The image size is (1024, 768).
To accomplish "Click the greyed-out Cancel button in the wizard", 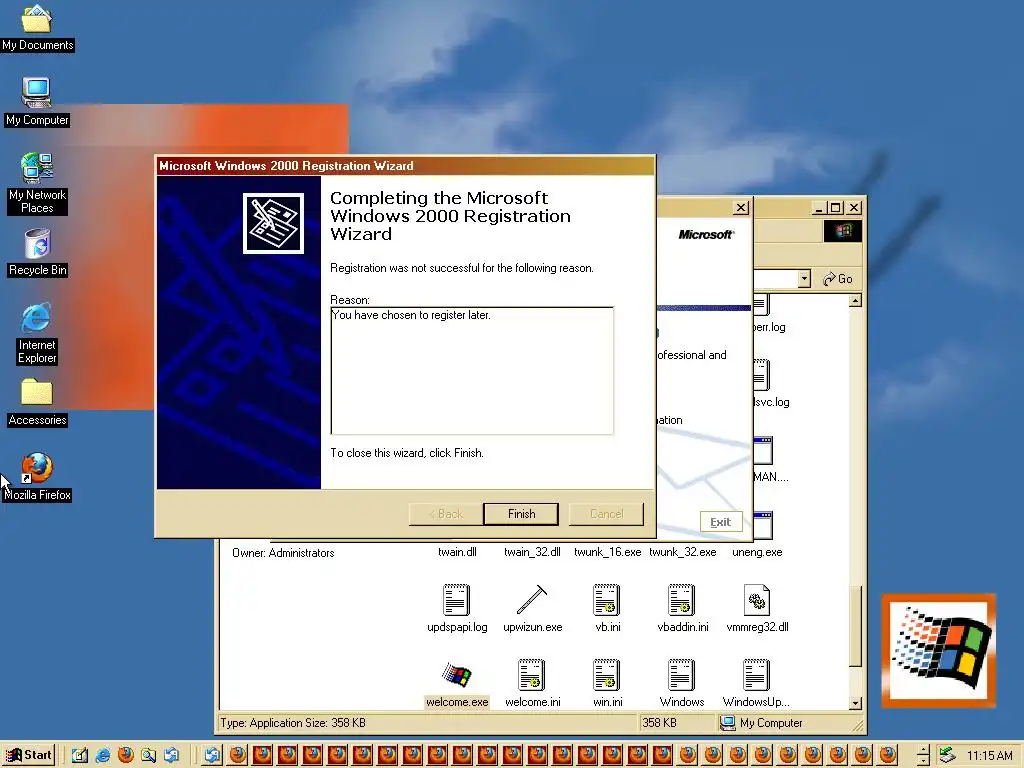I will (x=606, y=514).
